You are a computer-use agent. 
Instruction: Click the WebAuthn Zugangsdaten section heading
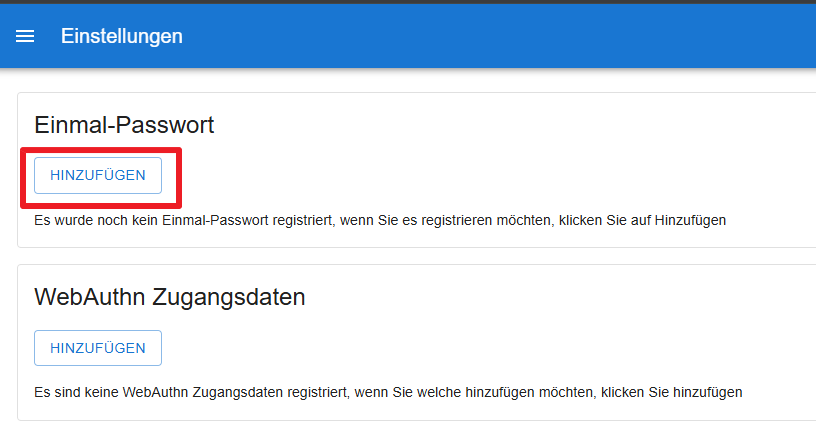pyautogui.click(x=169, y=297)
